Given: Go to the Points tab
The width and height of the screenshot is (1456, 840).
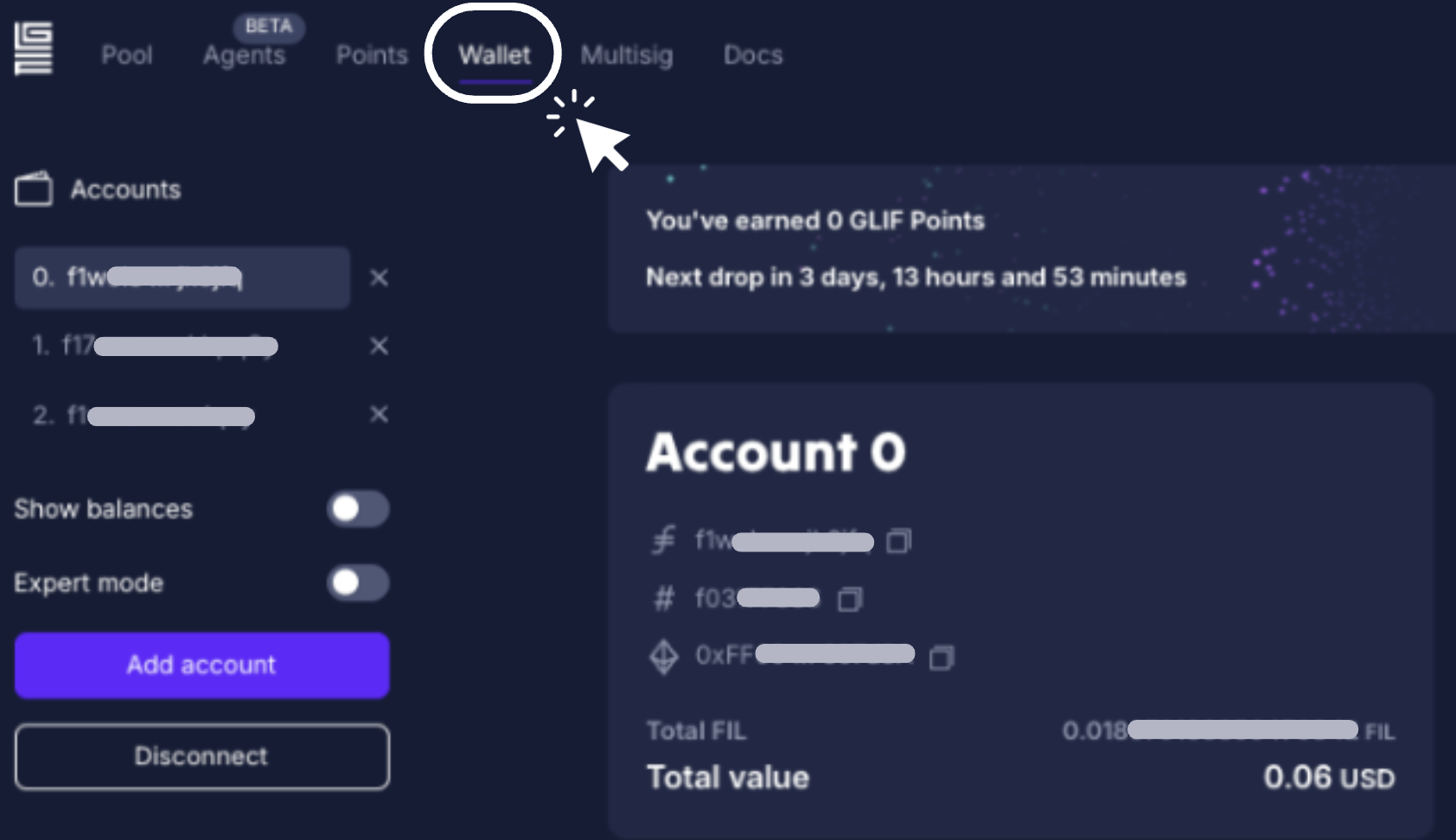Looking at the screenshot, I should [x=372, y=55].
